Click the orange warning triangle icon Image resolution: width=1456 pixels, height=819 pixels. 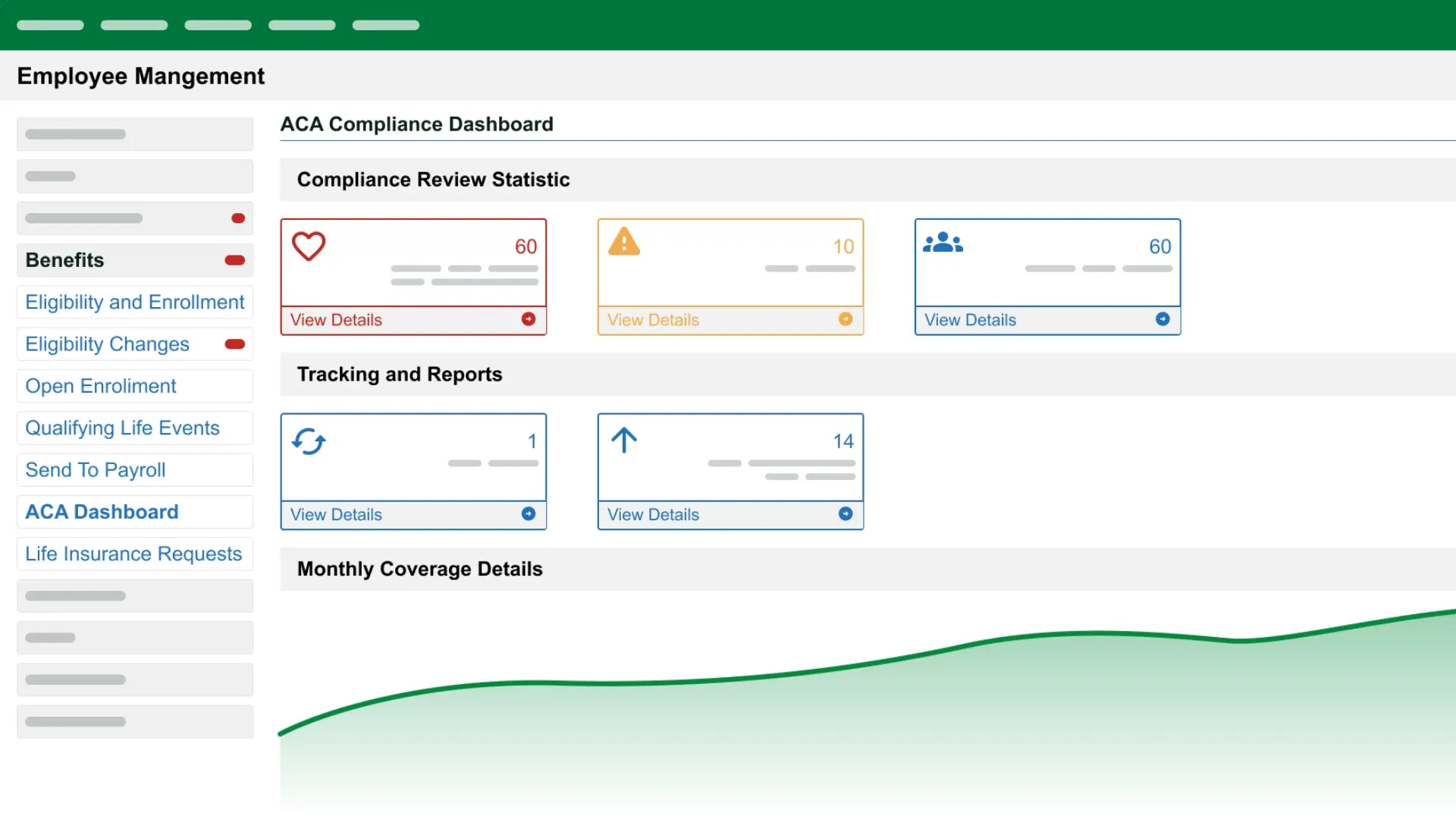(x=624, y=242)
